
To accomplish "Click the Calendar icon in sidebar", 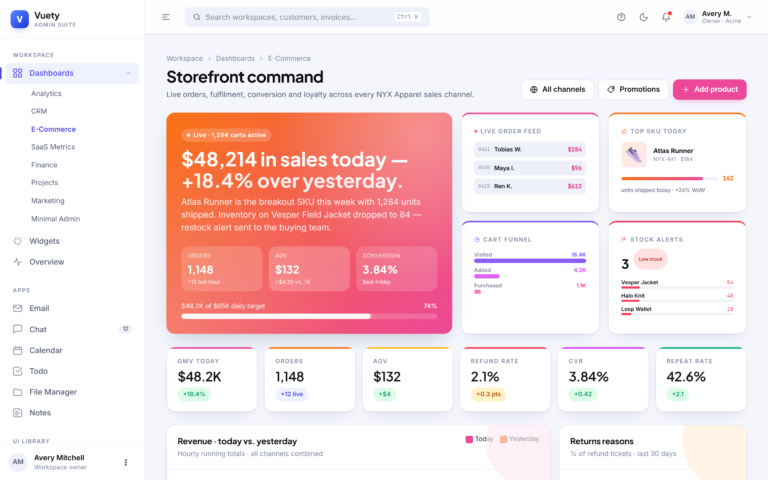I will pos(18,350).
